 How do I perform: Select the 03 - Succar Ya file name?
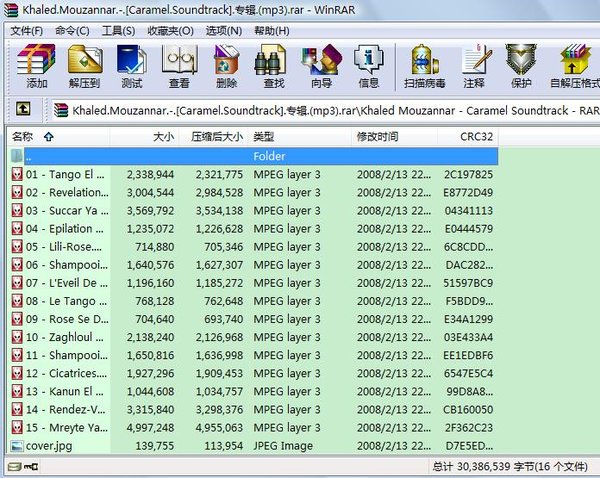pos(67,211)
